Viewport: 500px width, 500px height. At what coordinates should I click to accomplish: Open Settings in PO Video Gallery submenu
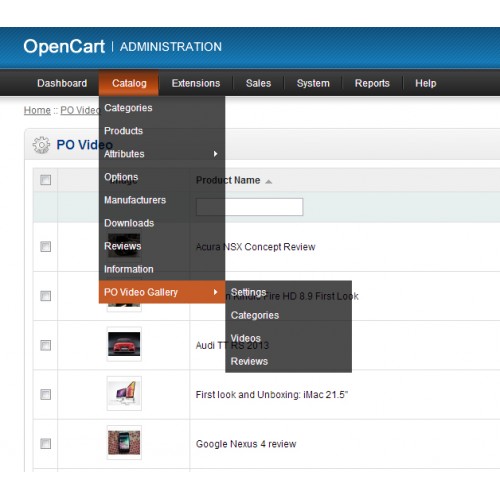(x=289, y=292)
